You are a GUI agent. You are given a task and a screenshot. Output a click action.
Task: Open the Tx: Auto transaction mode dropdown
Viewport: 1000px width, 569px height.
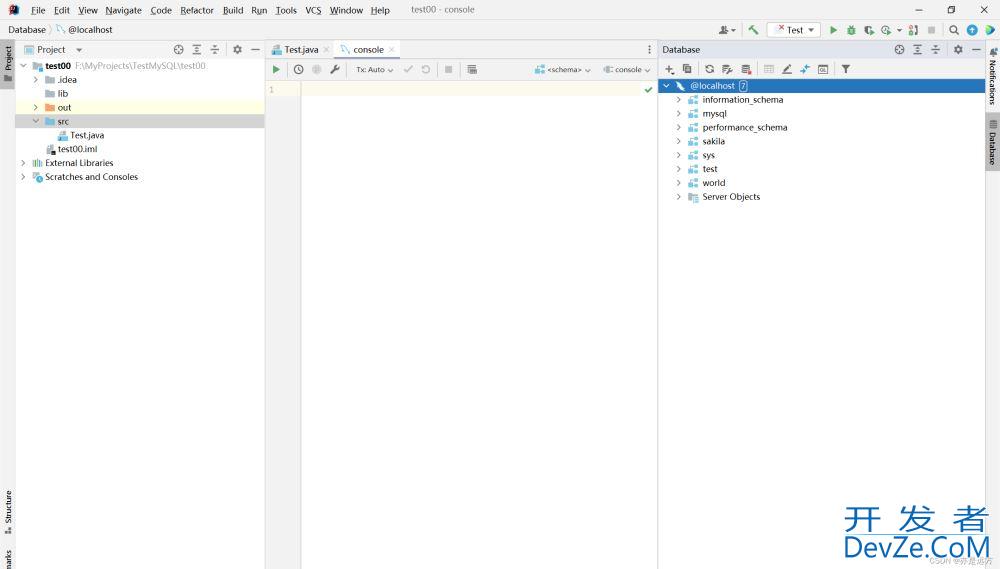point(374,70)
